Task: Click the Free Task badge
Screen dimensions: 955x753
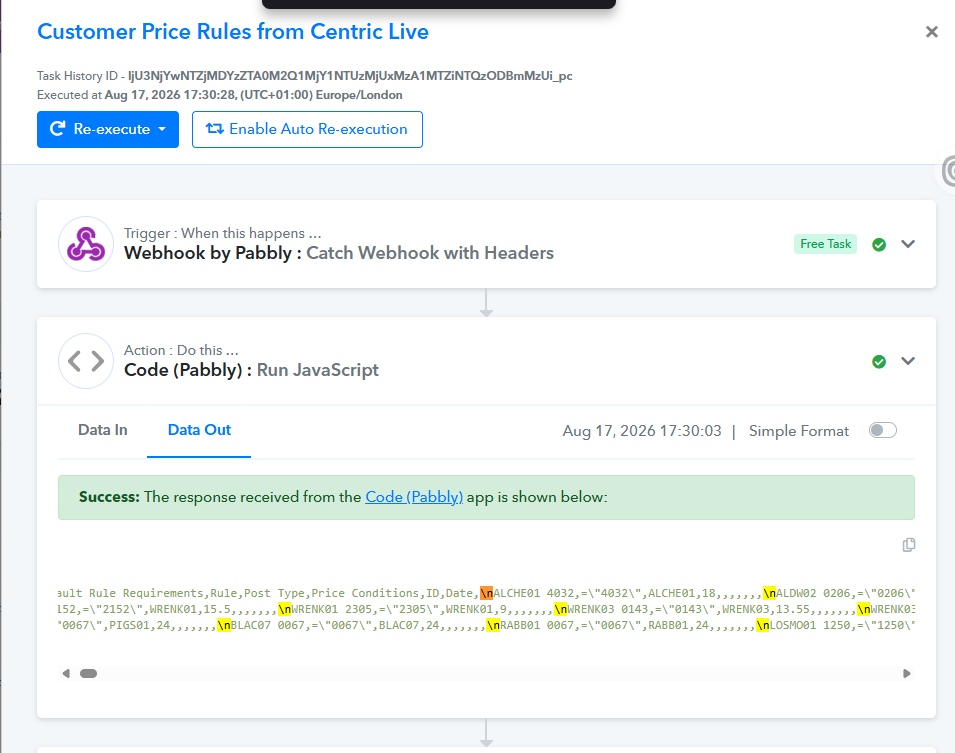Action: [x=825, y=244]
